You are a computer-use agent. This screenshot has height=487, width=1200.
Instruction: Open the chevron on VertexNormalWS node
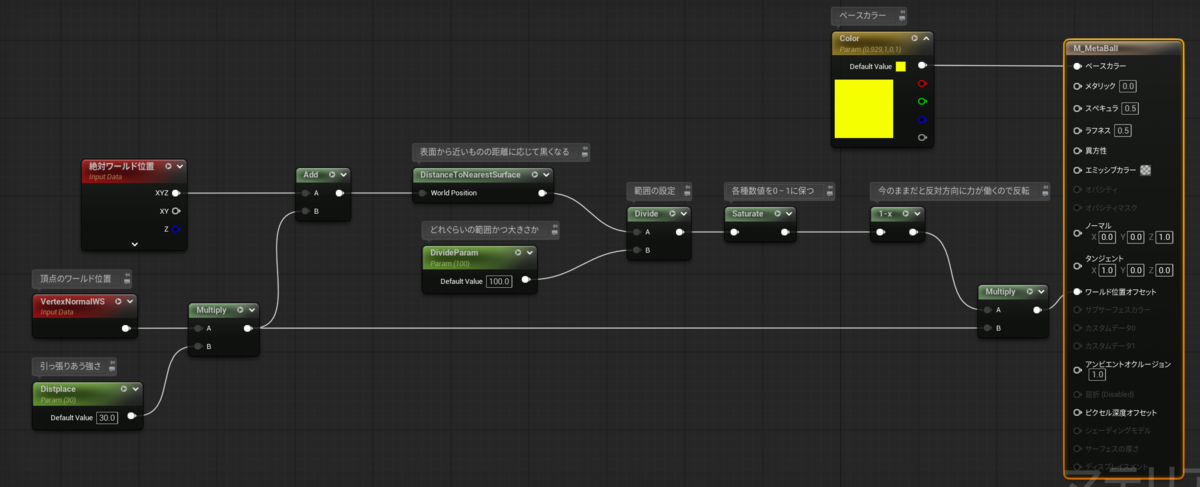[x=130, y=301]
